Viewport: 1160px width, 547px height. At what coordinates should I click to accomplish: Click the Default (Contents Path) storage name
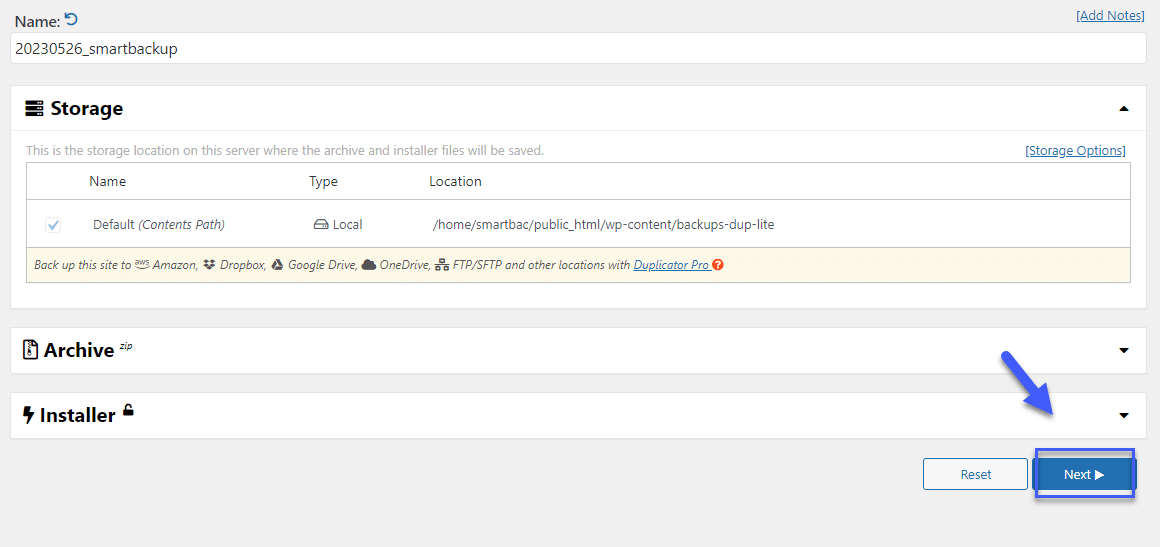(x=159, y=224)
